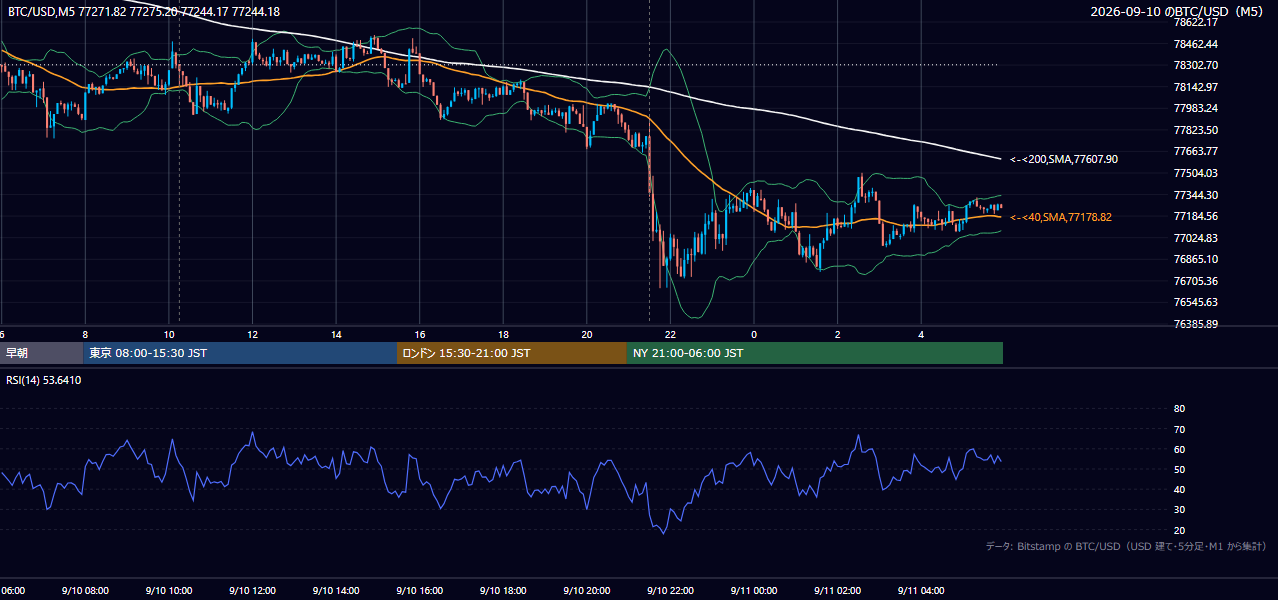This screenshot has height=600, width=1278.
Task: Click price axis label 77823.50
Action: click(1195, 130)
